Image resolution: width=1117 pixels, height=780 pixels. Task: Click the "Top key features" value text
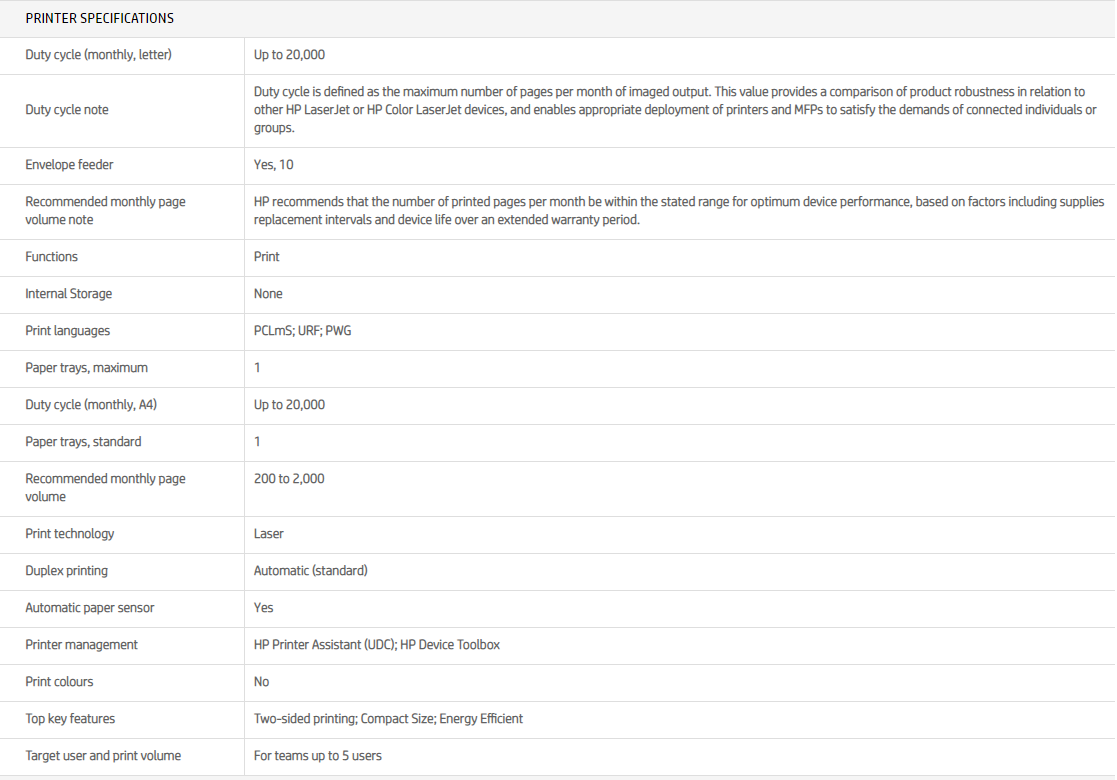pyautogui.click(x=388, y=719)
